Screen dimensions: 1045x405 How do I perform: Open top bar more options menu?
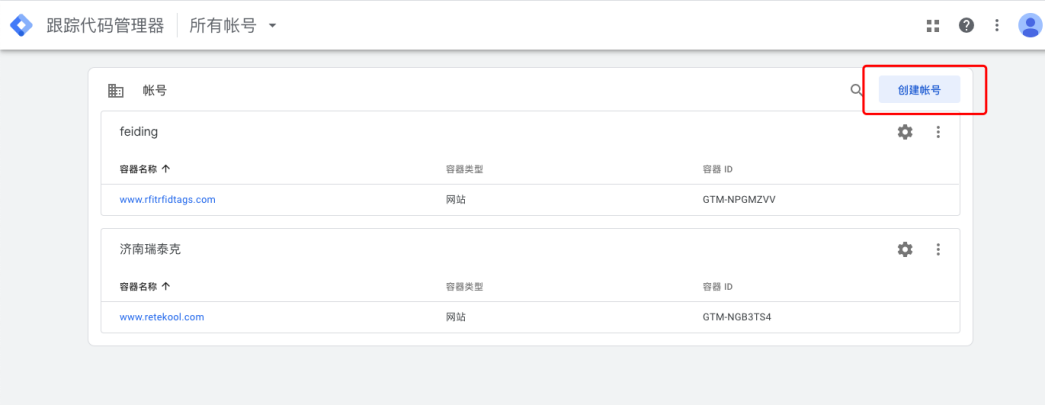[997, 26]
